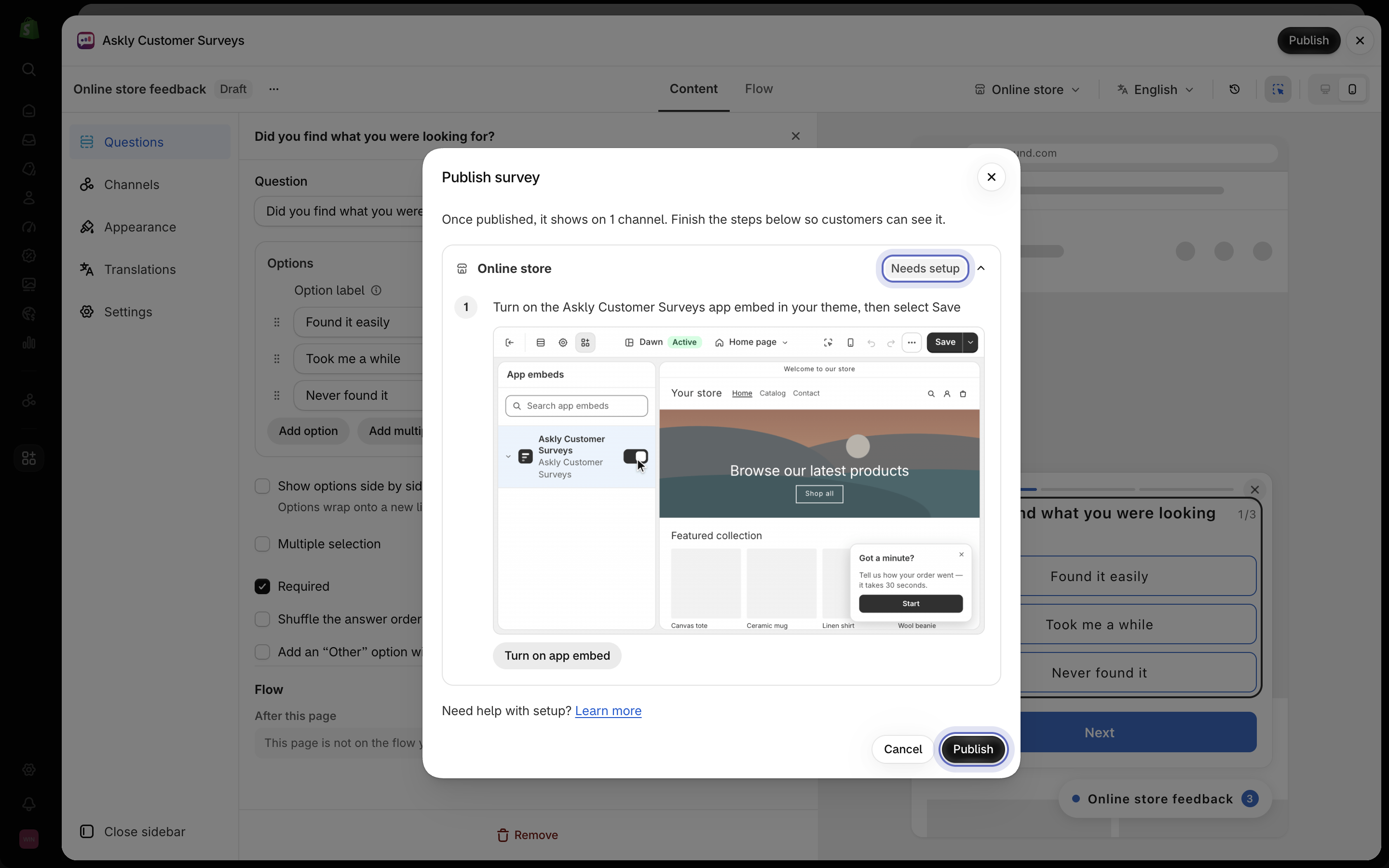Toggle the Askly app embed switch
1389x868 pixels.
point(635,456)
